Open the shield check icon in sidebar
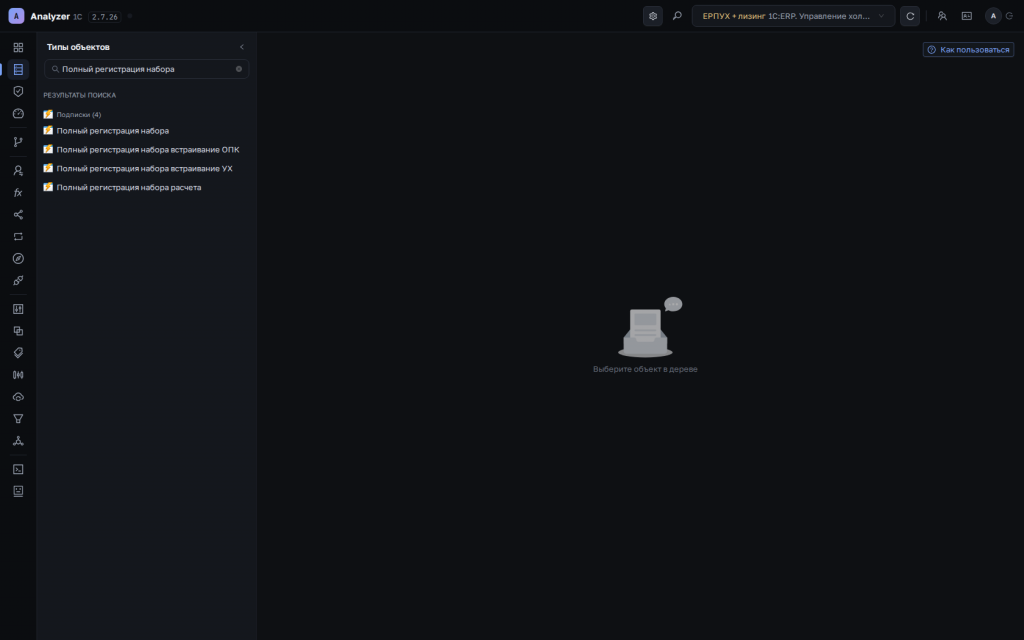Screen dimensions: 1024x640 pyautogui.click(x=18, y=91)
